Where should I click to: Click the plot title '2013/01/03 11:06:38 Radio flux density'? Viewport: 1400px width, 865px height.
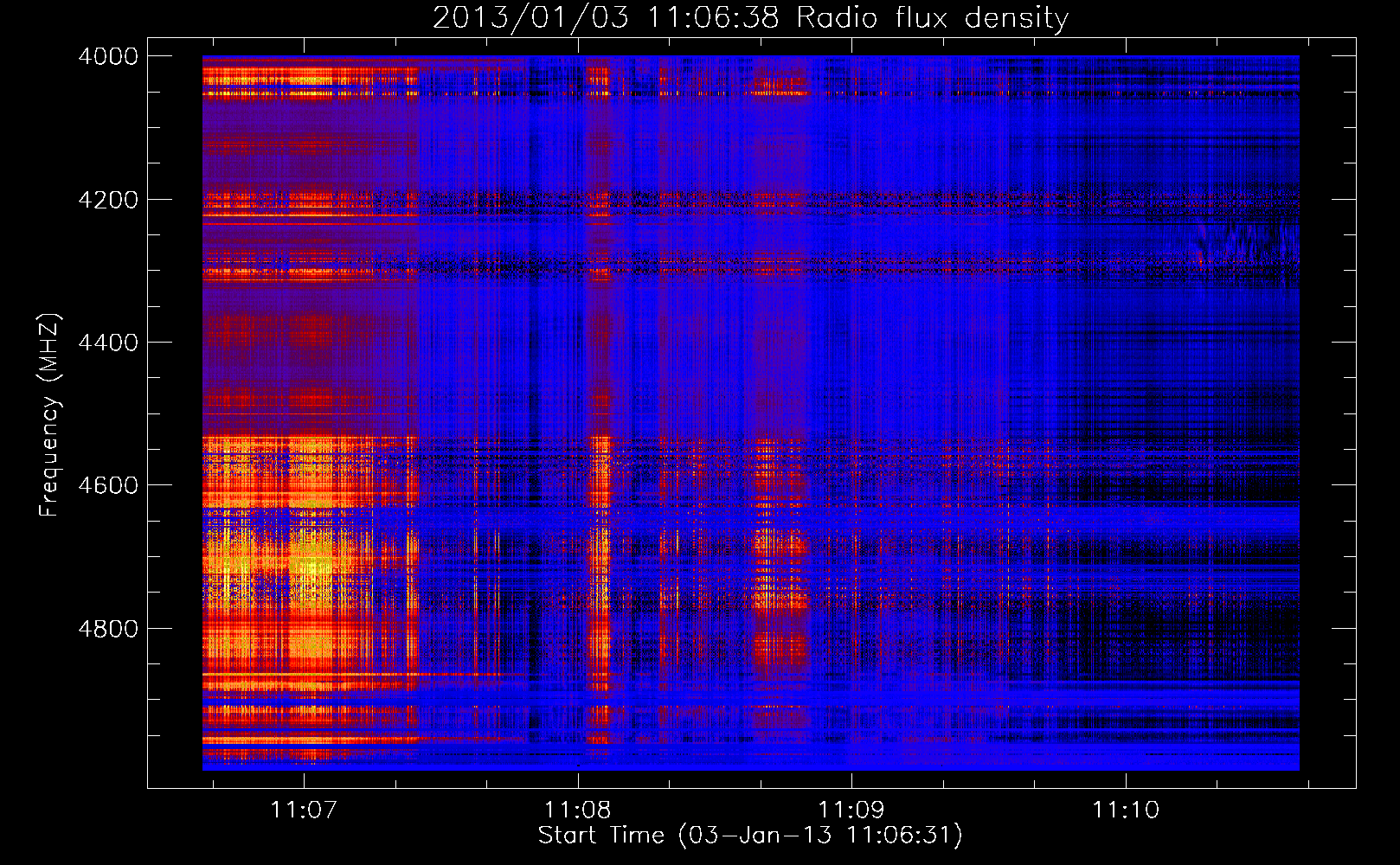750,17
